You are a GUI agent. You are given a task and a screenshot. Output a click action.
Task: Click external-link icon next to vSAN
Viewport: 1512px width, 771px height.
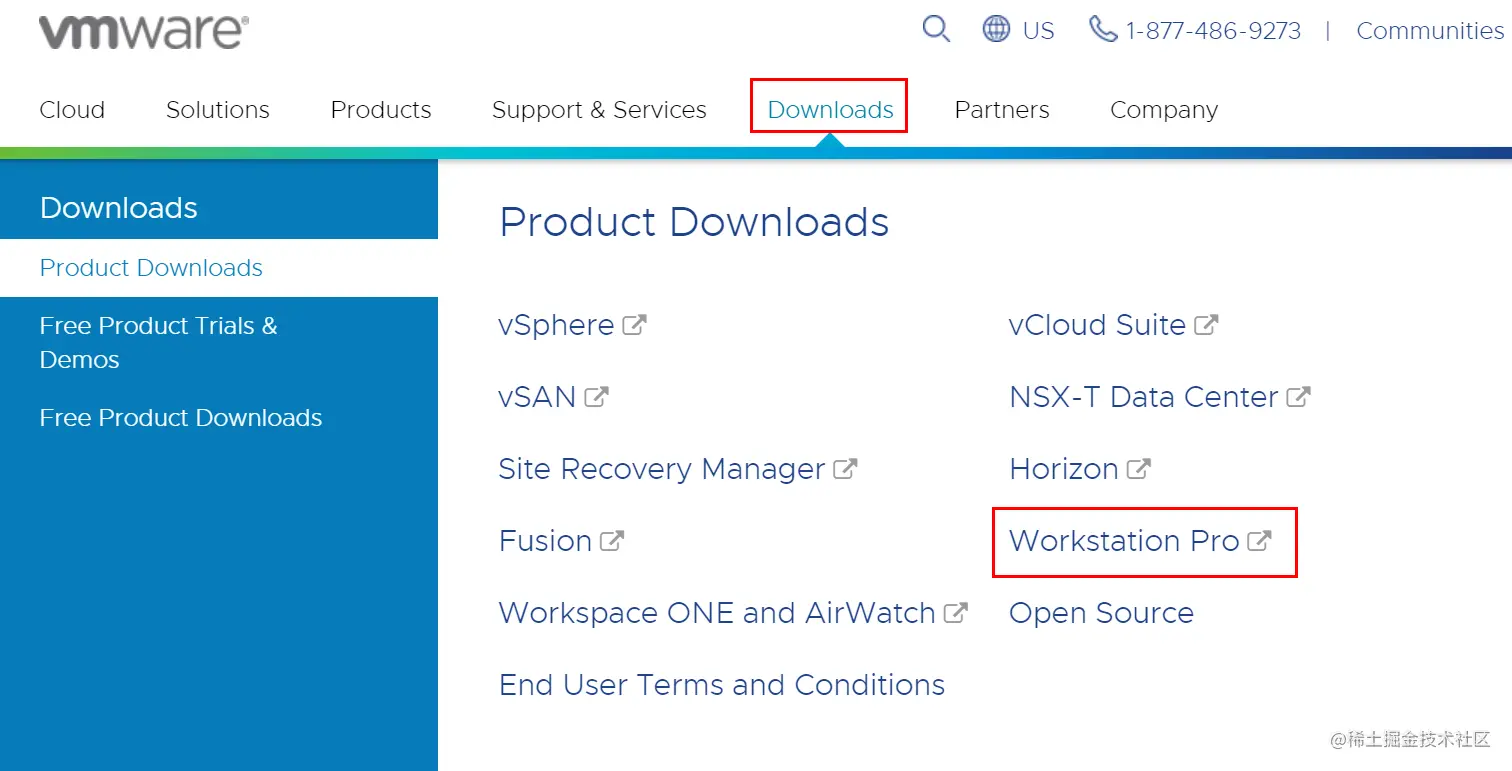tap(596, 396)
